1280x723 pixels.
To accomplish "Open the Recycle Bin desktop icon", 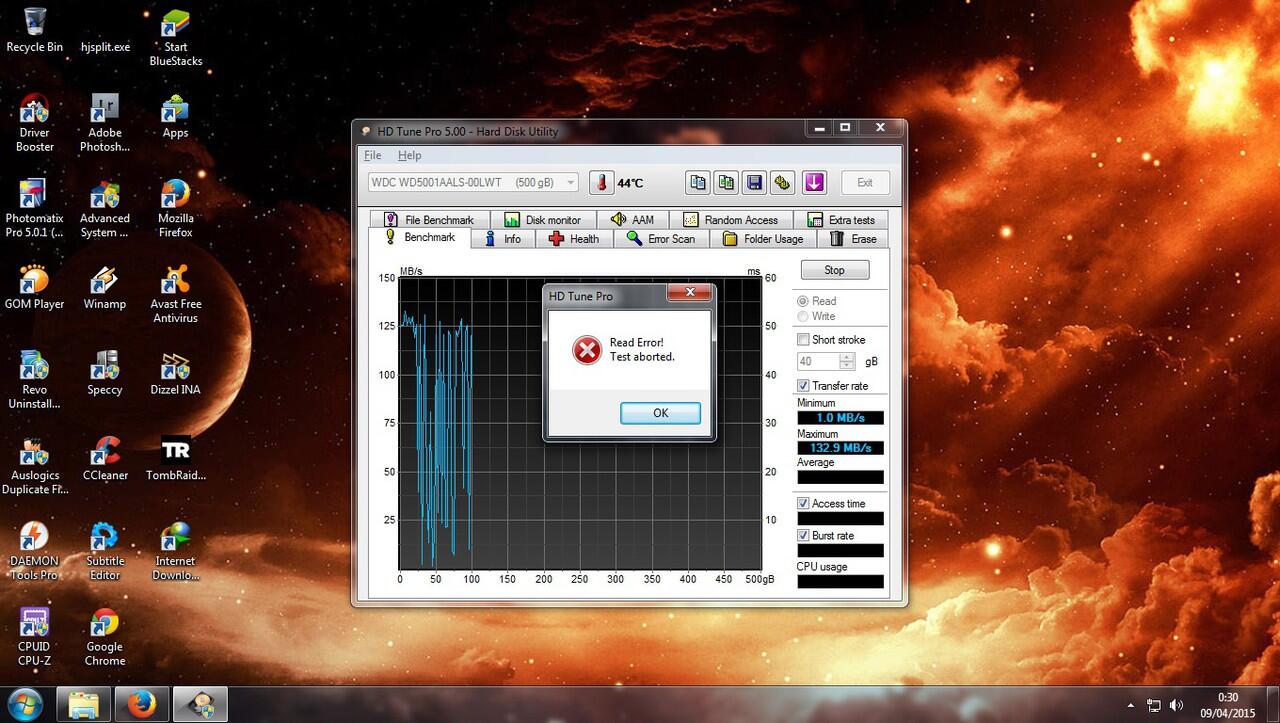I will pyautogui.click(x=35, y=30).
